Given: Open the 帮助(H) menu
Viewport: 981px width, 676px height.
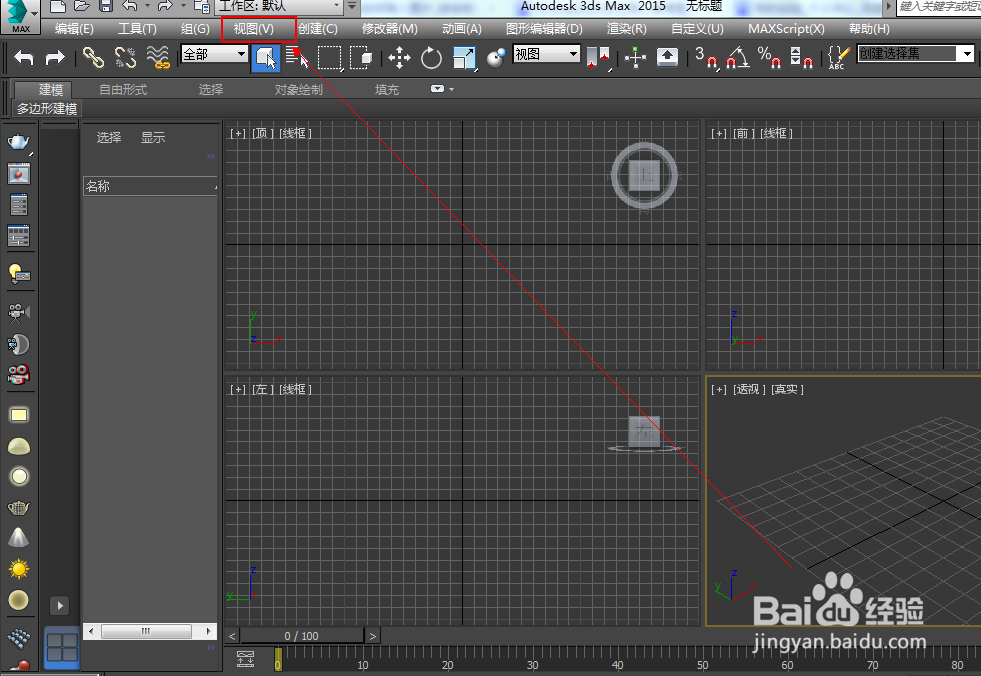Looking at the screenshot, I should pyautogui.click(x=868, y=29).
